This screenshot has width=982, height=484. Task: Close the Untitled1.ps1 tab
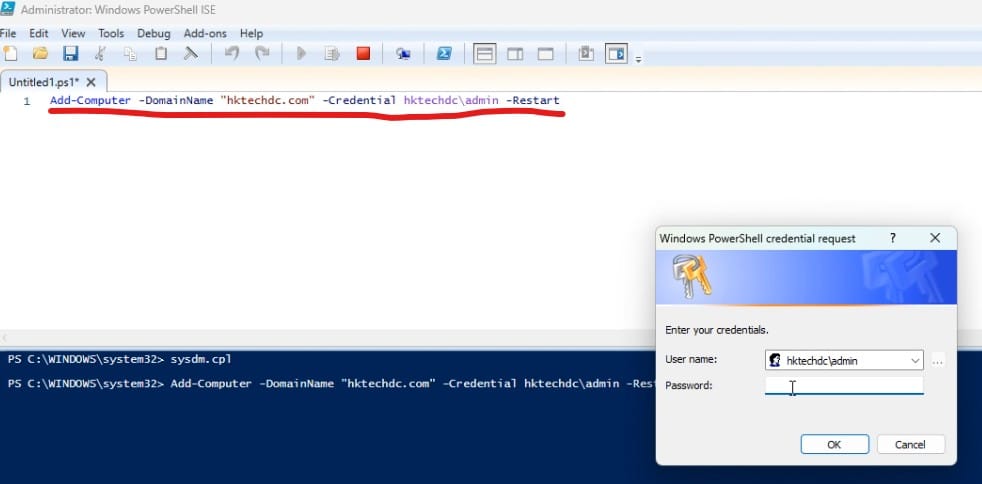coord(91,82)
